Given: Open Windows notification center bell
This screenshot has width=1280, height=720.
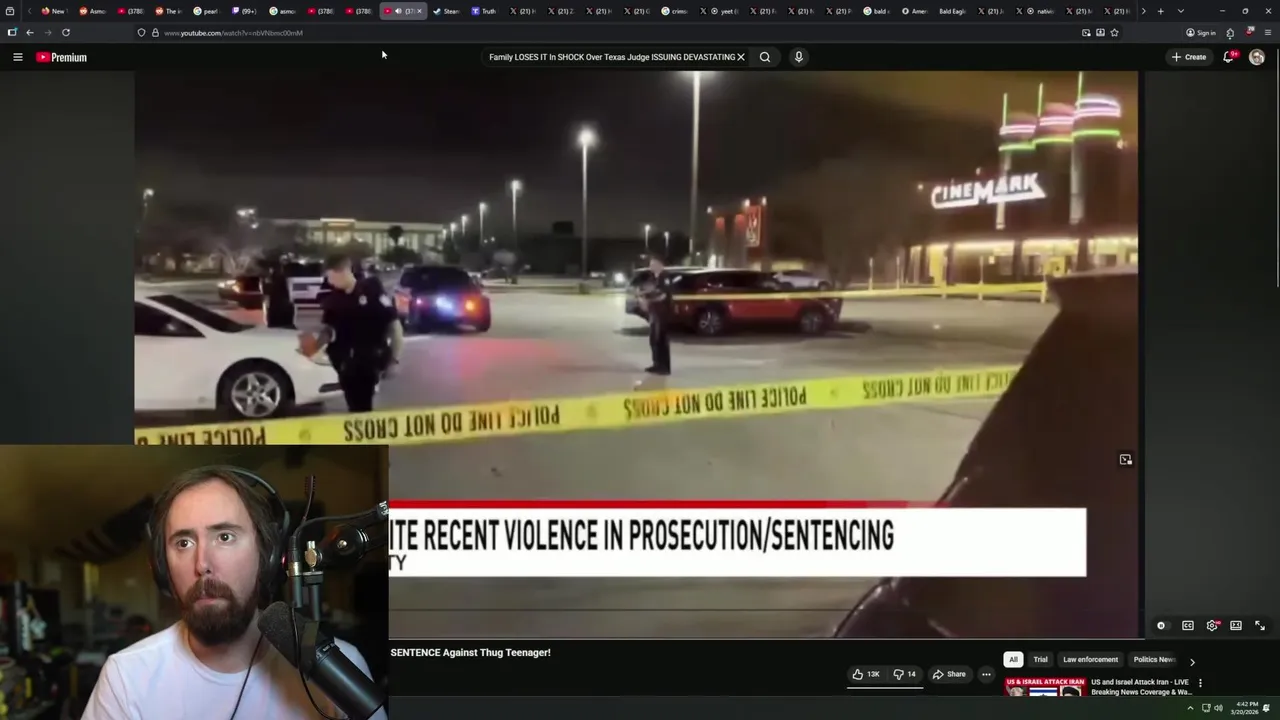Looking at the screenshot, I should point(1267,708).
